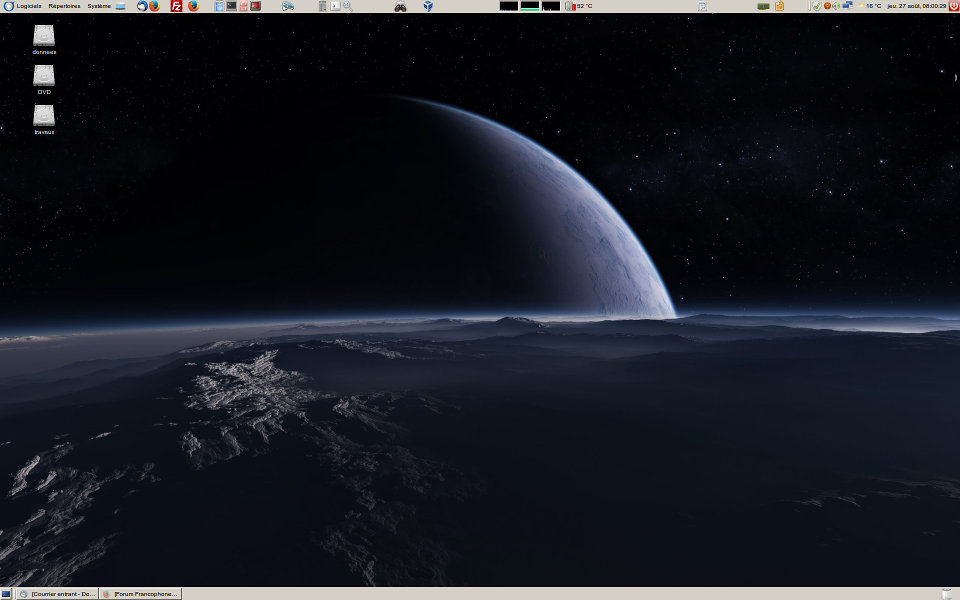Launch VirtualBox from the panel
This screenshot has height=600, width=960.
428,6
